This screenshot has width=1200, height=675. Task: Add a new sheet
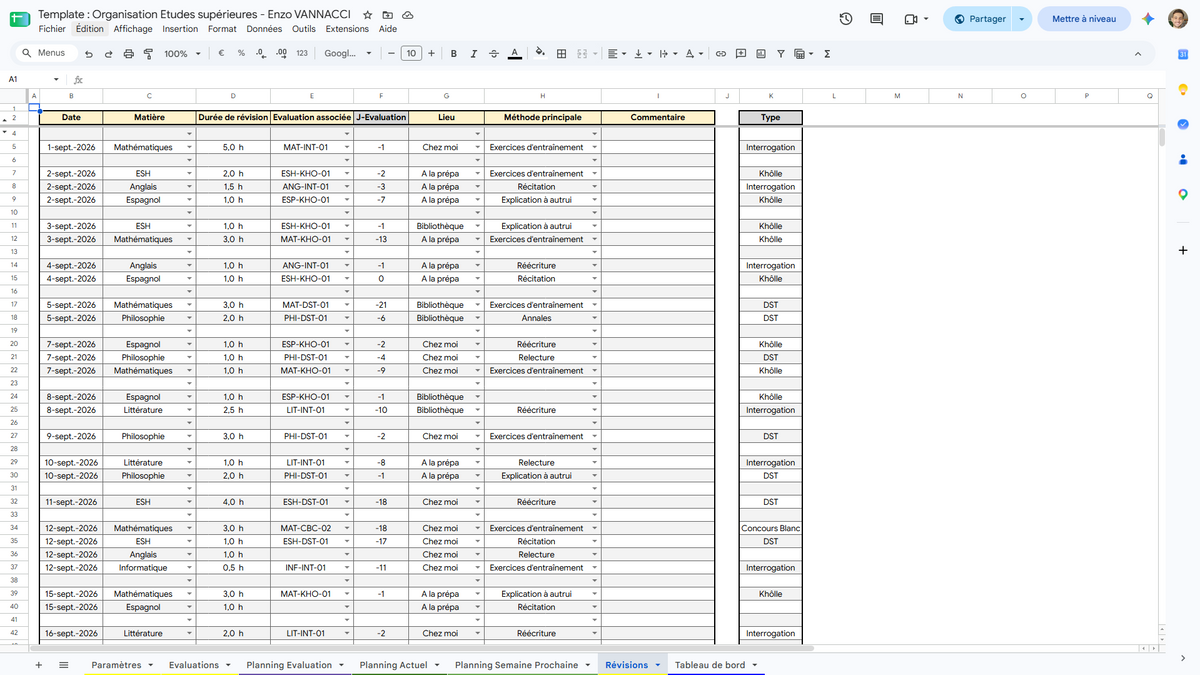coord(38,665)
